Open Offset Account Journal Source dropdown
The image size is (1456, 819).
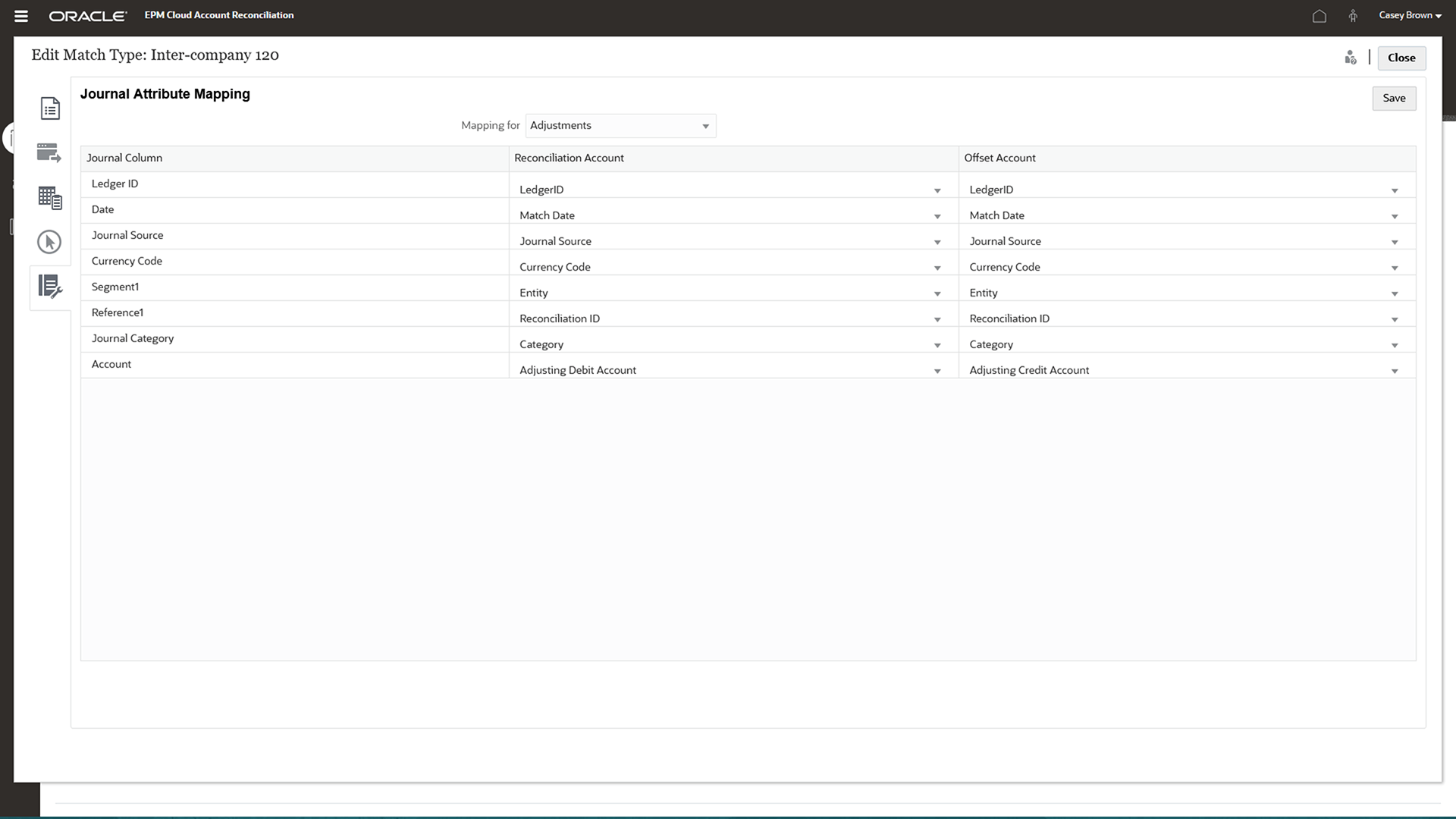(1395, 242)
